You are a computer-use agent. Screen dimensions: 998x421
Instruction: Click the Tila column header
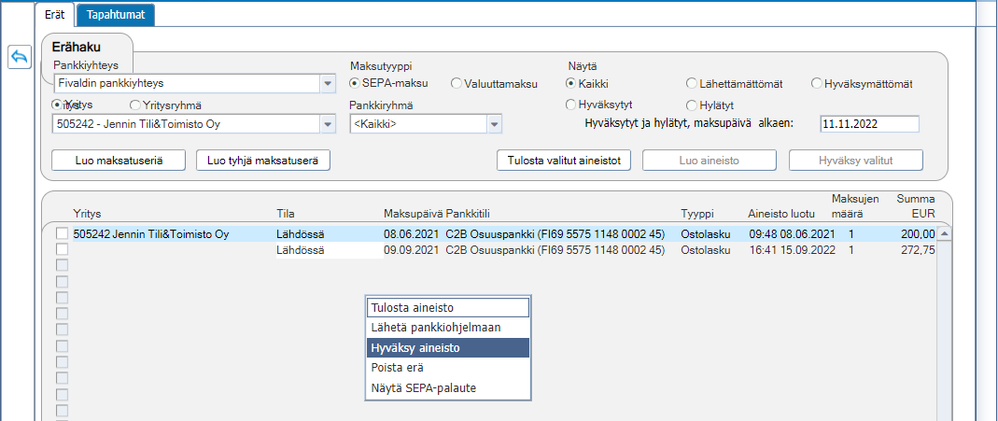click(x=285, y=213)
